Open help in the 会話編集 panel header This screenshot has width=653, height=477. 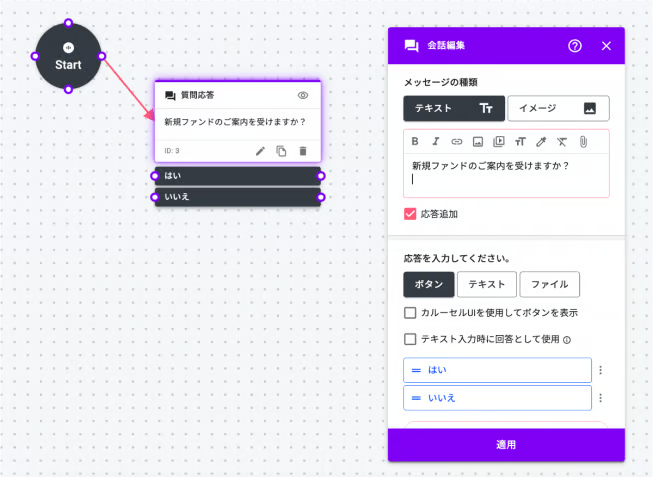[x=575, y=45]
